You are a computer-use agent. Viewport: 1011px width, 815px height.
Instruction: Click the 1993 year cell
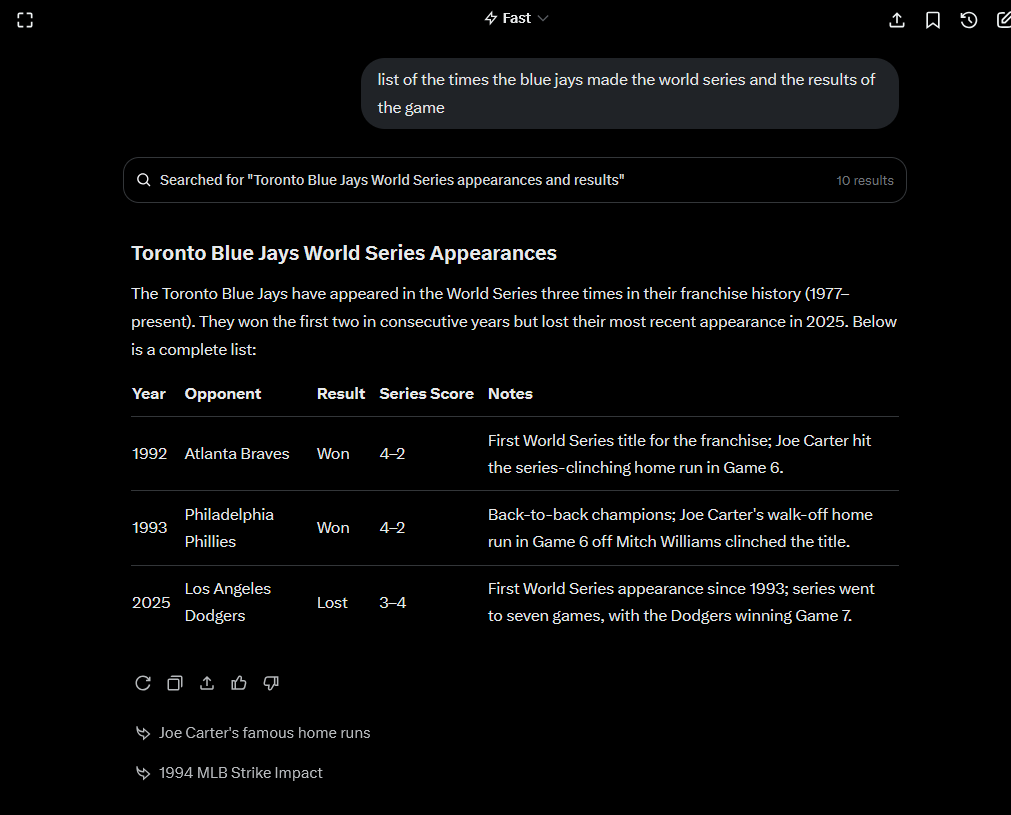[150, 528]
